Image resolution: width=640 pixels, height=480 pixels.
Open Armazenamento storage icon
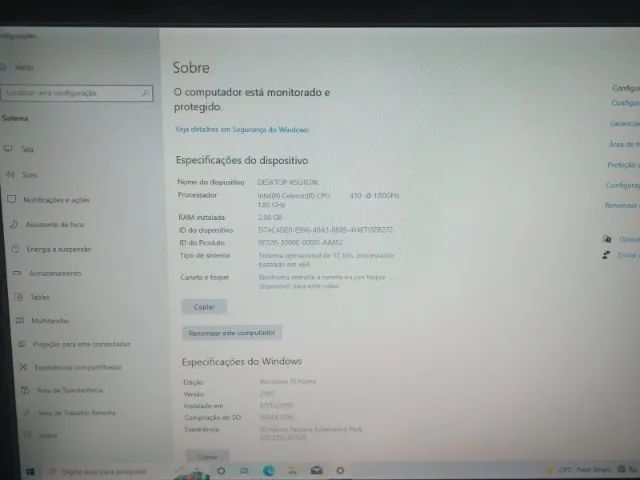(x=17, y=273)
